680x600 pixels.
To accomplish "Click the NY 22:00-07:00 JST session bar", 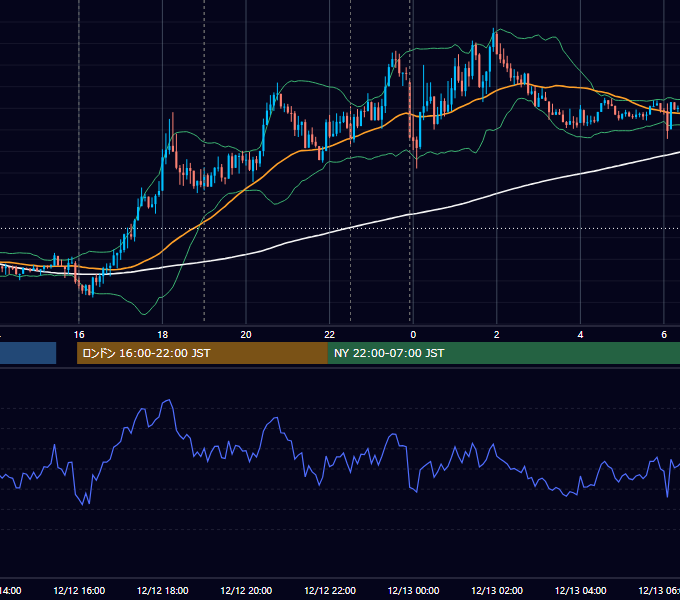I will click(x=503, y=353).
